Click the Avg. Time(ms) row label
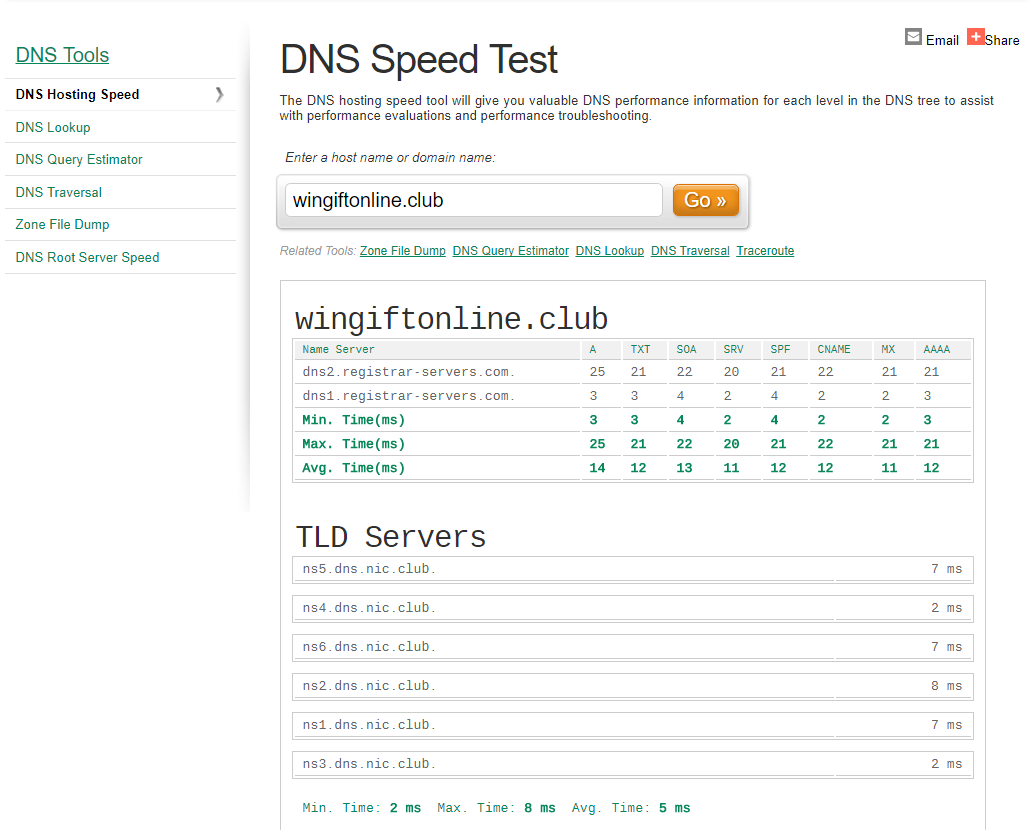The image size is (1032, 830). tap(353, 468)
